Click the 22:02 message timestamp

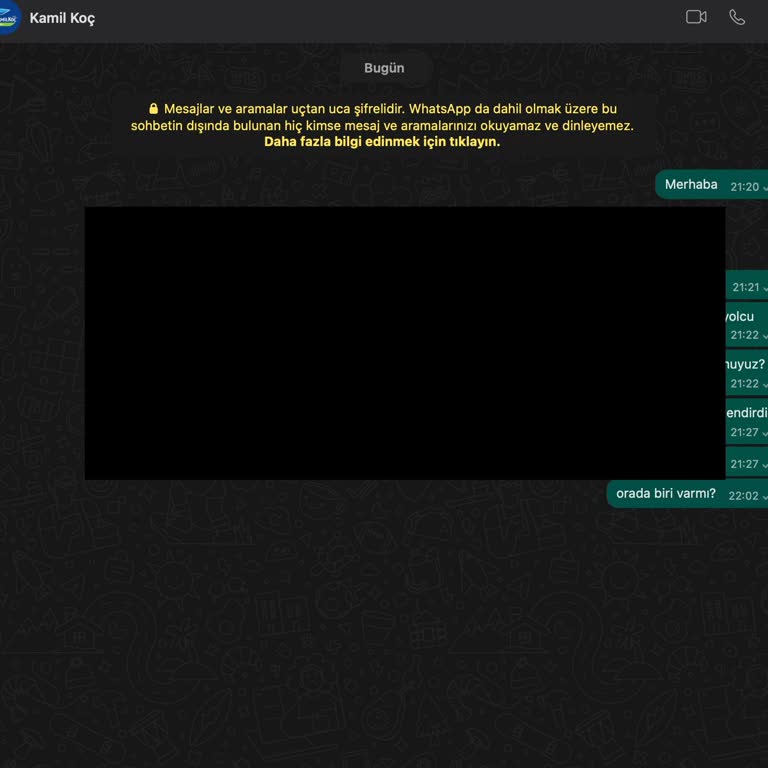click(743, 496)
